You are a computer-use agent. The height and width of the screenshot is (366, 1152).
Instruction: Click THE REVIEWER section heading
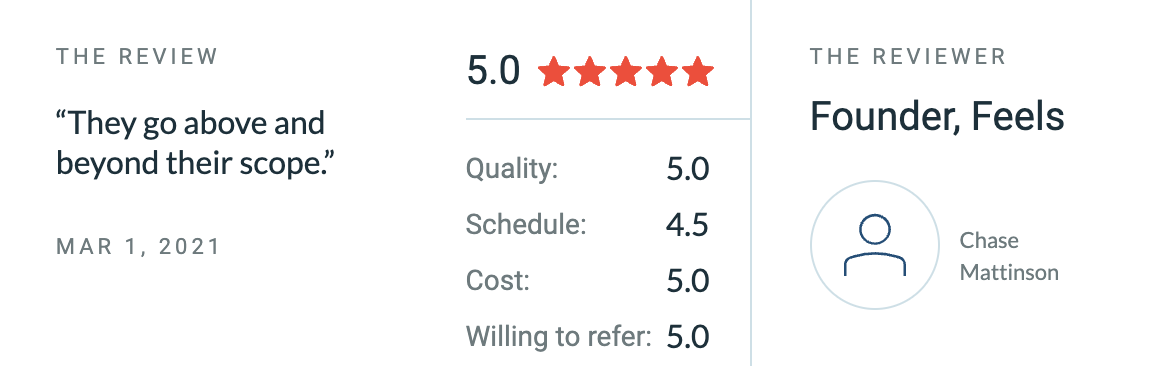click(908, 57)
